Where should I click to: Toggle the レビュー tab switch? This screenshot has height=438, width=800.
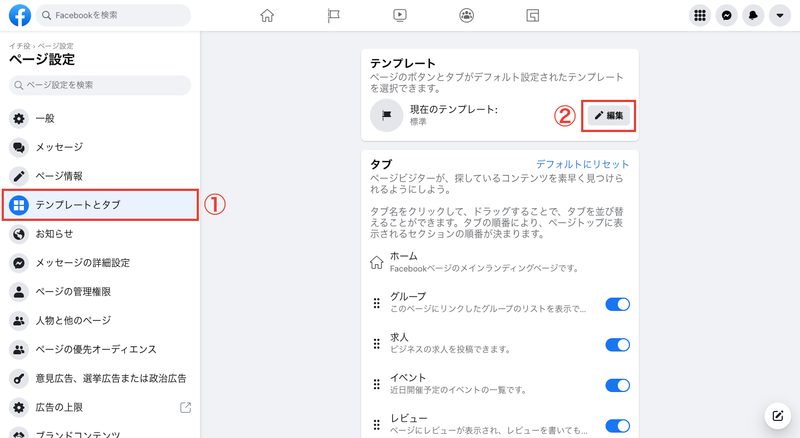617,426
